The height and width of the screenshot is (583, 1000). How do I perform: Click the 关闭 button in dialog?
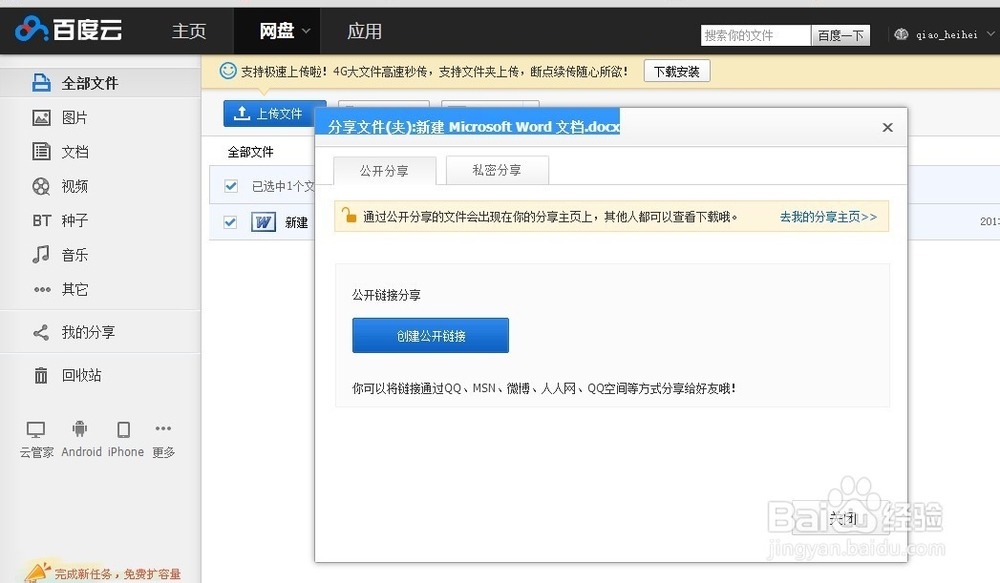842,518
